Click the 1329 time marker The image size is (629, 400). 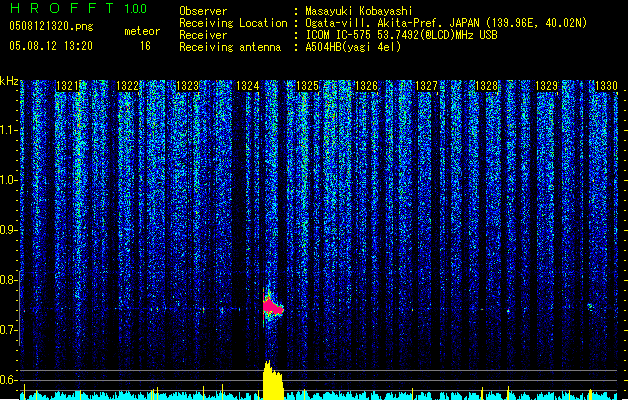[x=546, y=86]
